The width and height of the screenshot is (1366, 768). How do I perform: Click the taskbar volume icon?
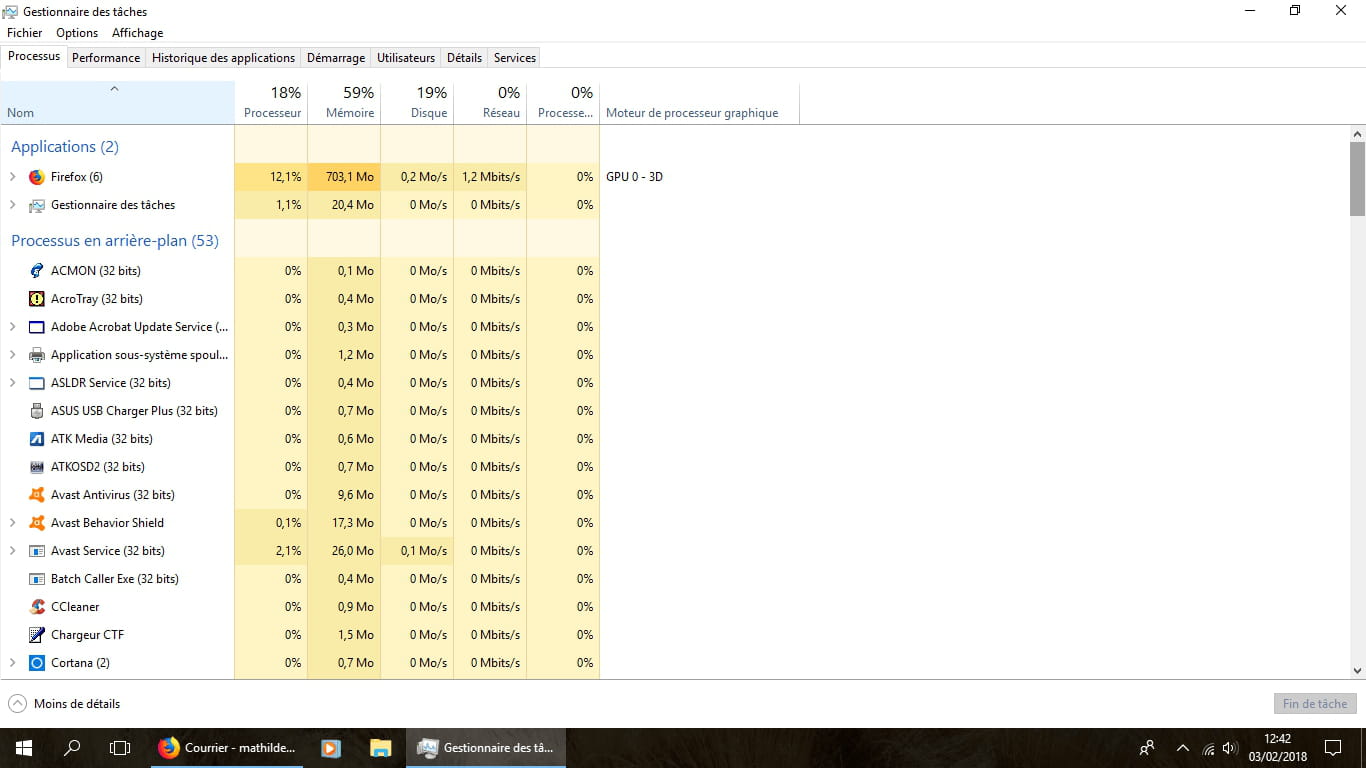(1229, 748)
